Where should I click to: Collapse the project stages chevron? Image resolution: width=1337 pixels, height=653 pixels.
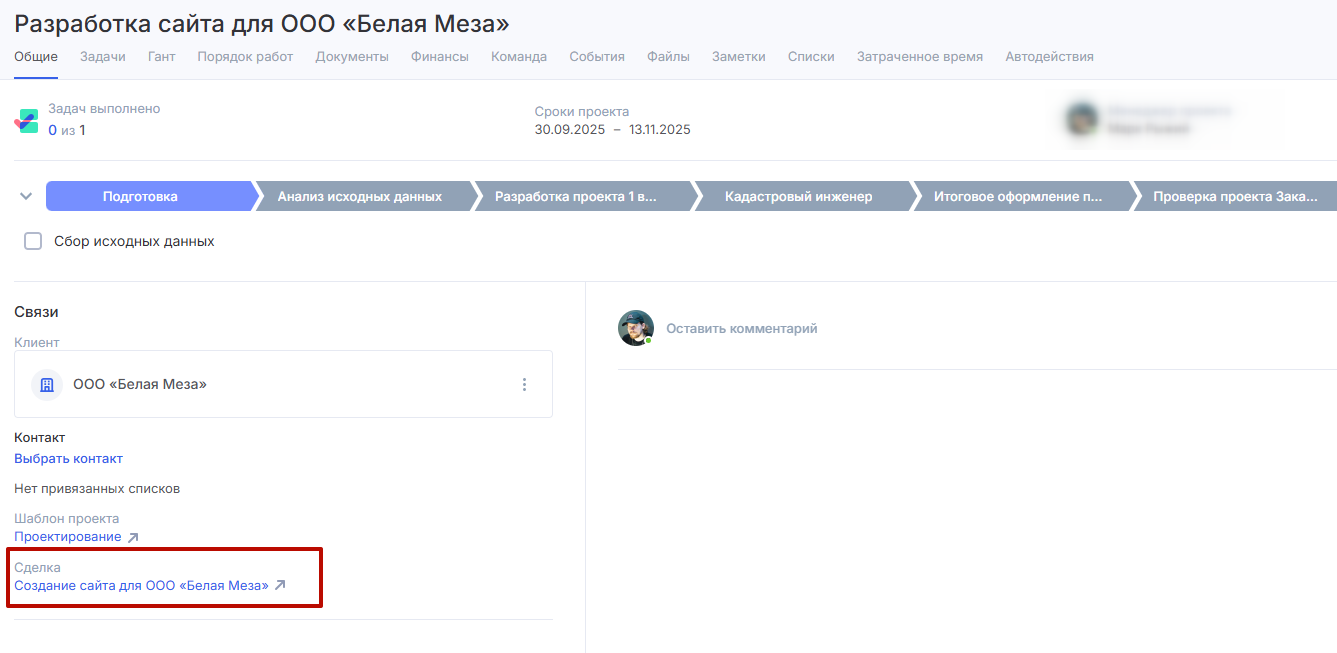[26, 196]
